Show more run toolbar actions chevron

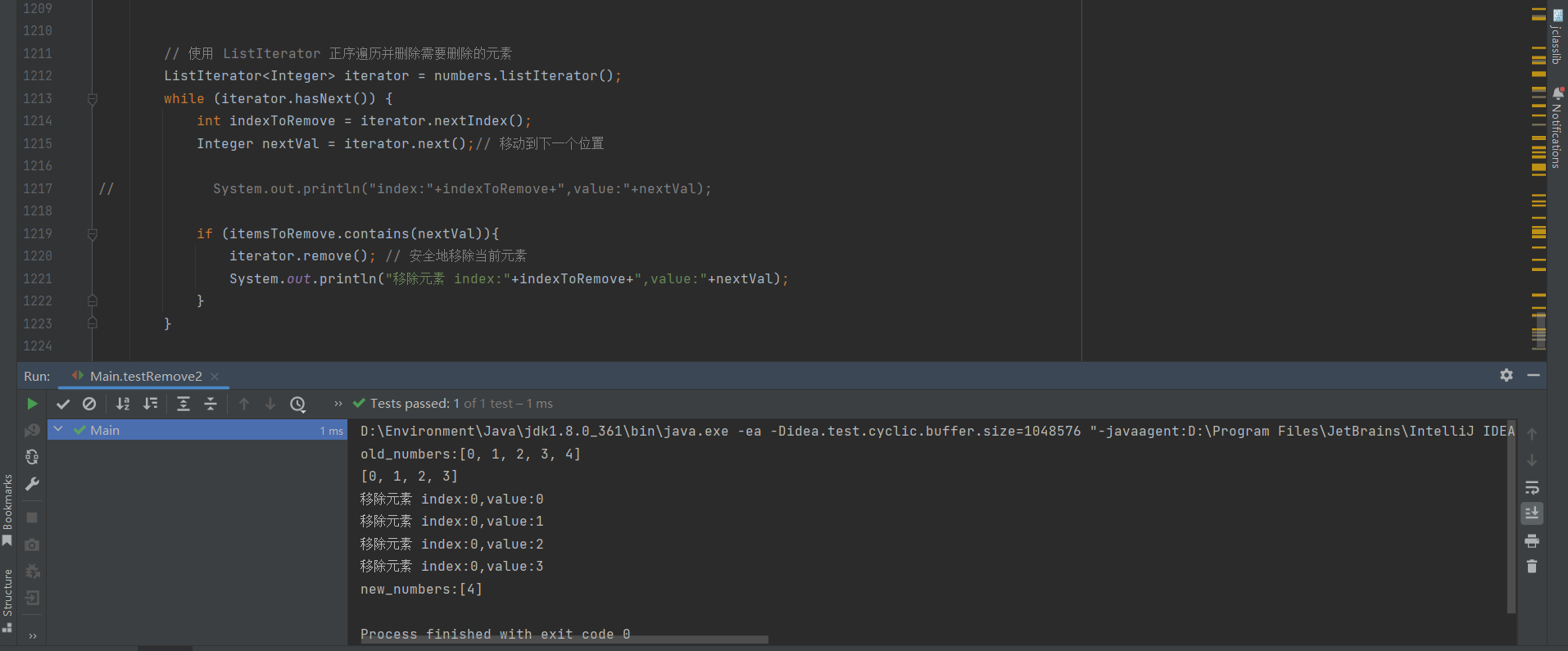338,404
